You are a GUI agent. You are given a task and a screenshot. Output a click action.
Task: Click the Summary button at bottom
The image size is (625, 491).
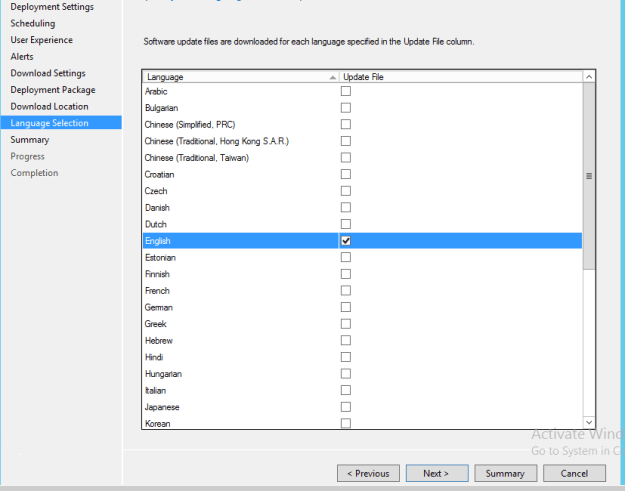point(505,473)
